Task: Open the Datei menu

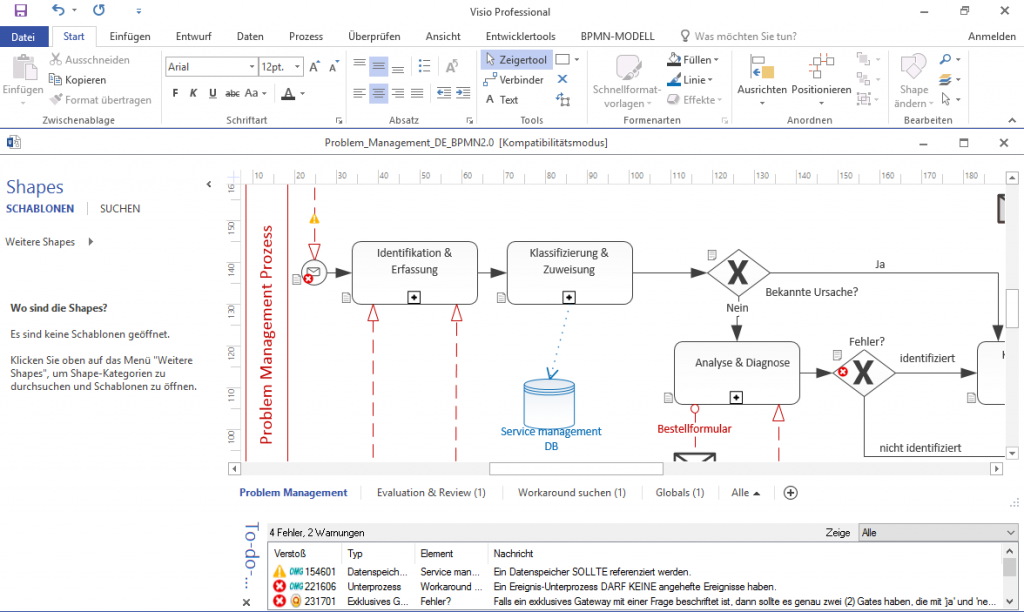Action: point(24,37)
